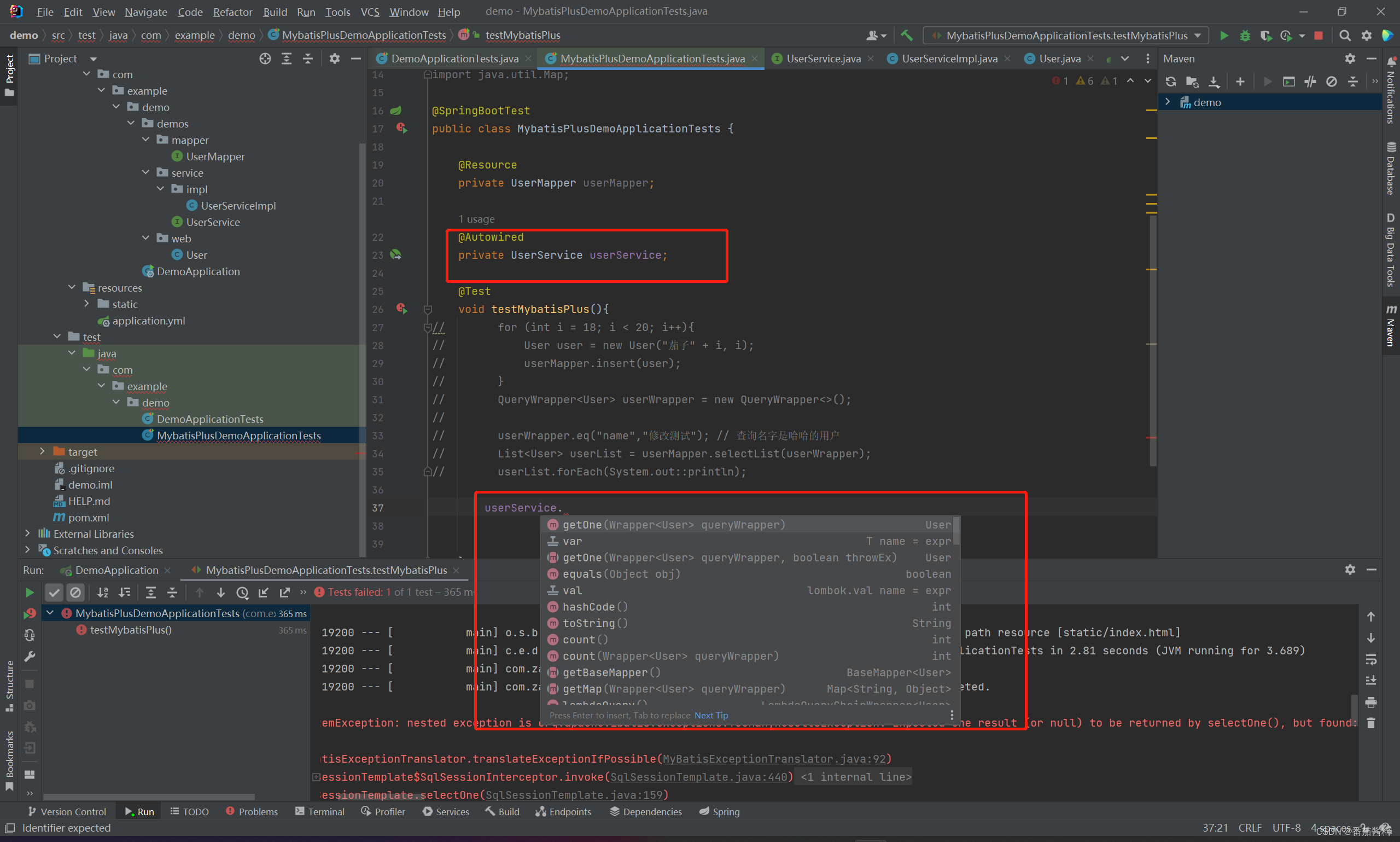
Task: Run with coverage using the shield icon
Action: (1265, 36)
